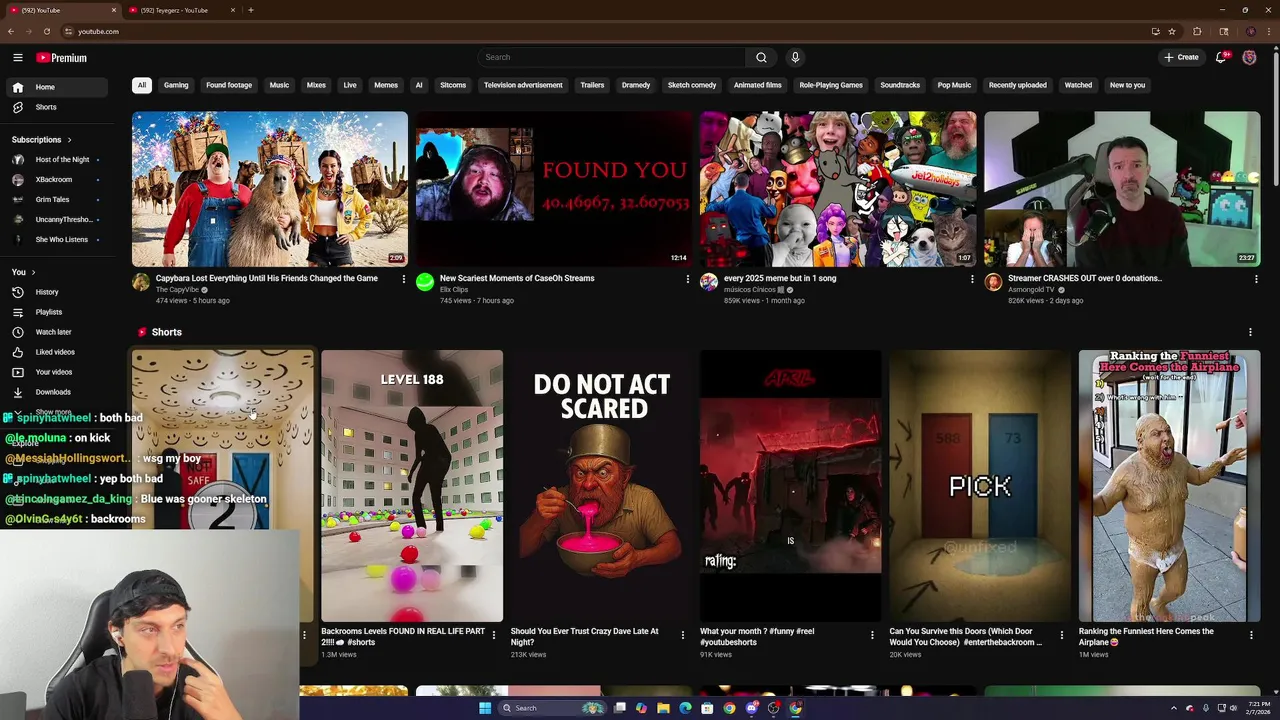Expand the Subscriptions section
The width and height of the screenshot is (1280, 720).
[x=42, y=140]
